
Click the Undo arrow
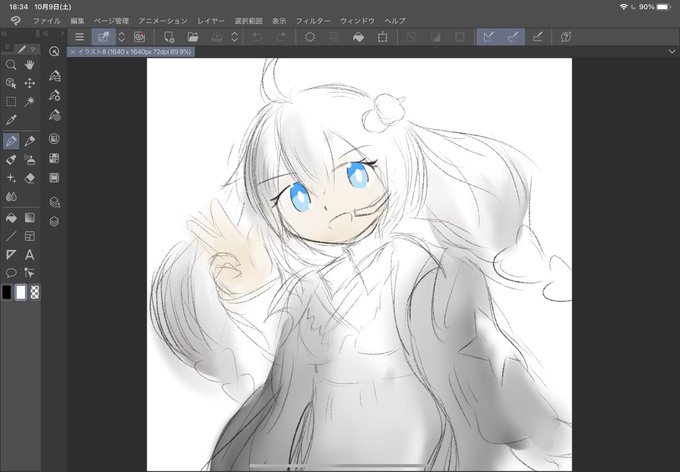257,37
